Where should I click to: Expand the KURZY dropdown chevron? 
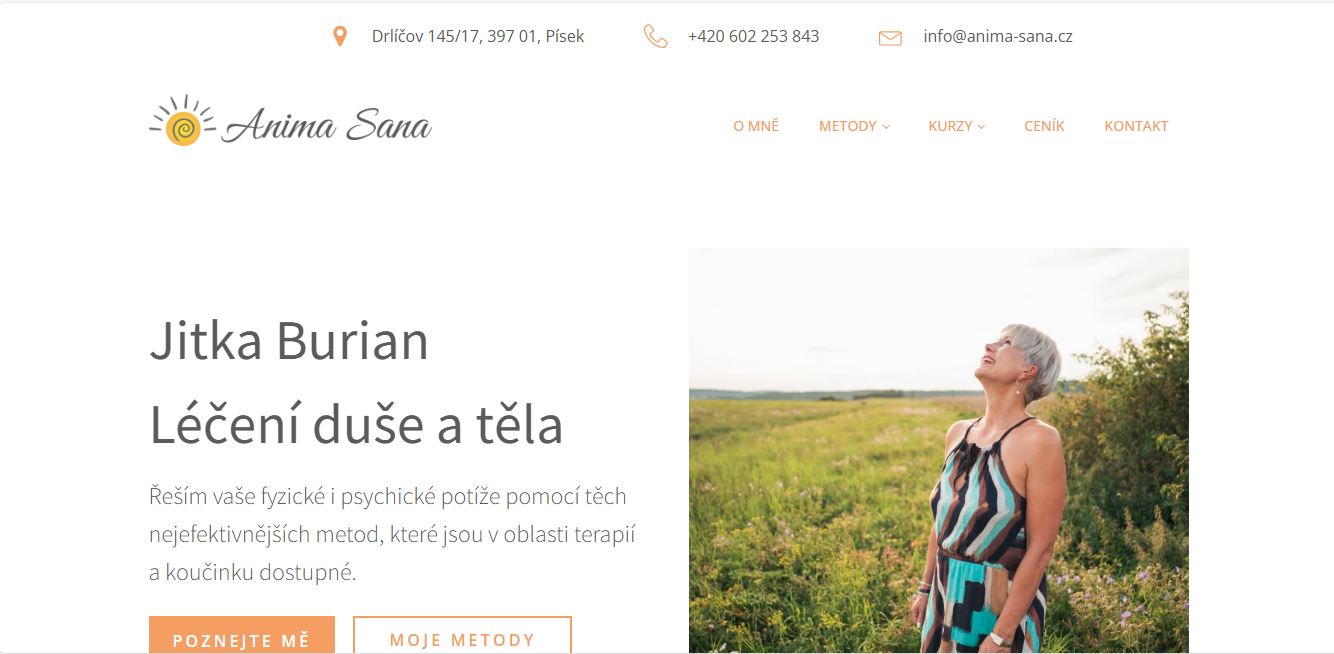tap(981, 127)
